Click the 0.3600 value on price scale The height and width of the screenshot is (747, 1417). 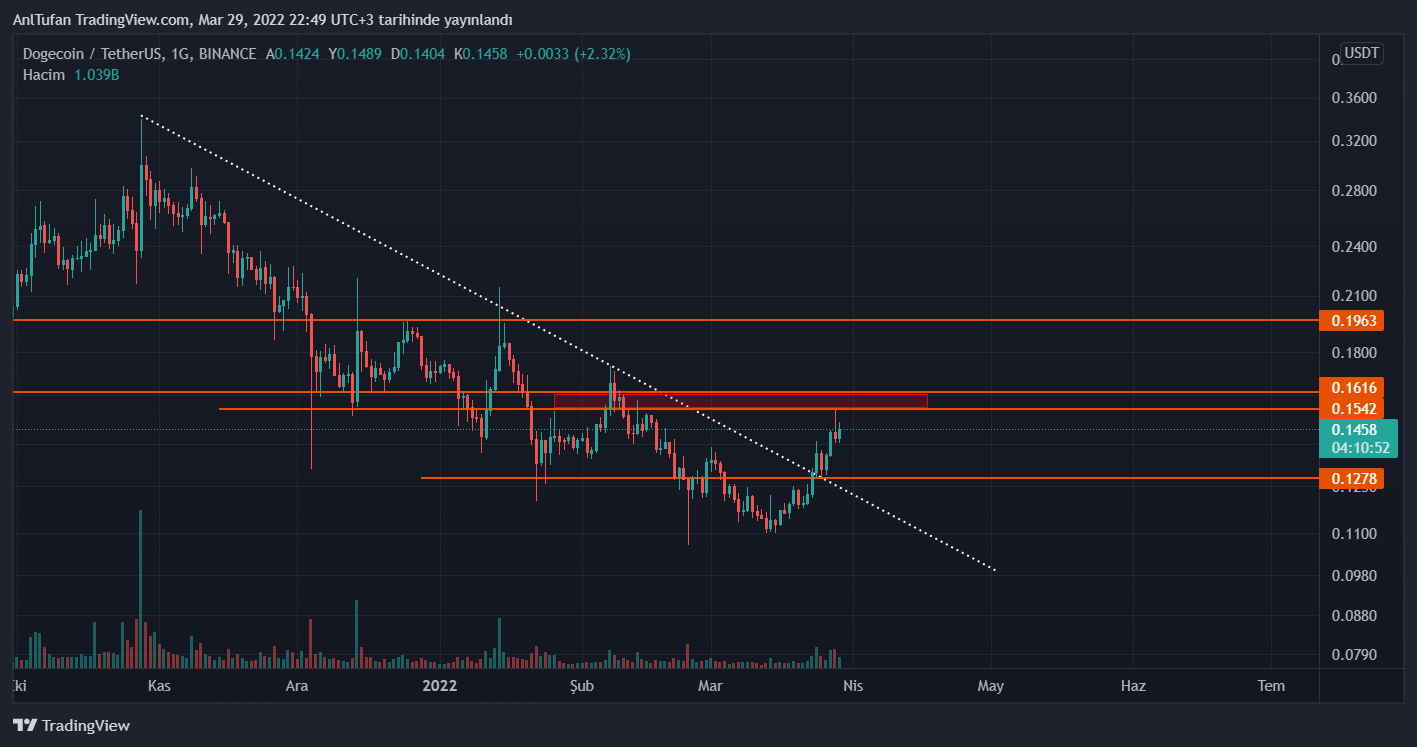1354,98
